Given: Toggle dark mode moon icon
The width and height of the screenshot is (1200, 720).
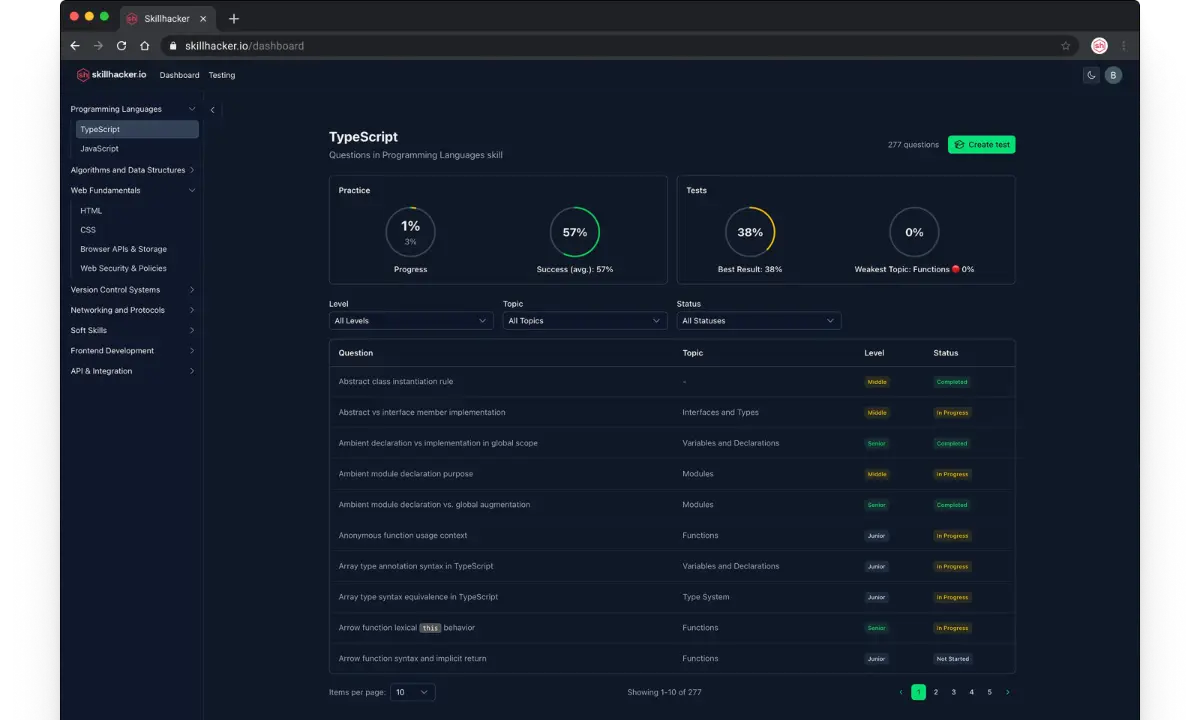Looking at the screenshot, I should pos(1091,75).
